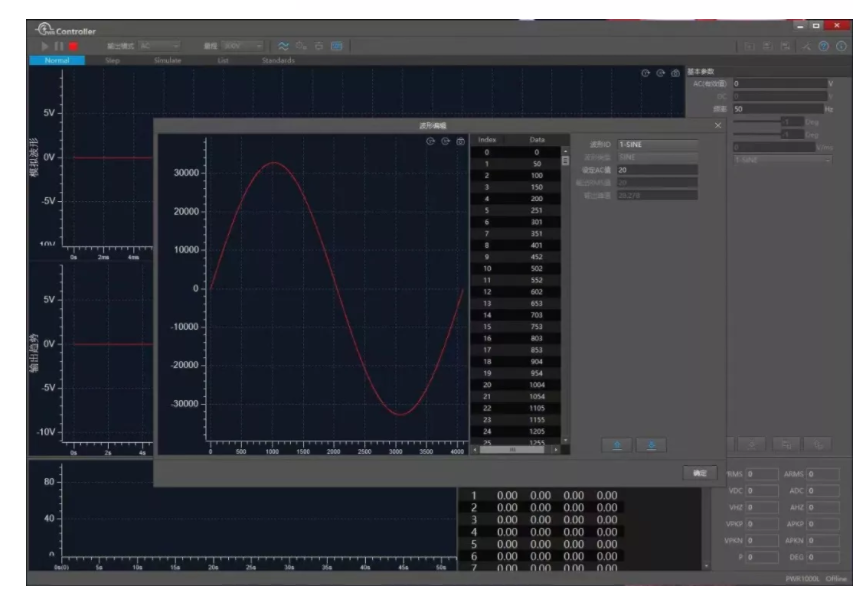Click the left upload arrow button in dialog
Image resolution: width=861 pixels, height=592 pixels.
[x=616, y=444]
